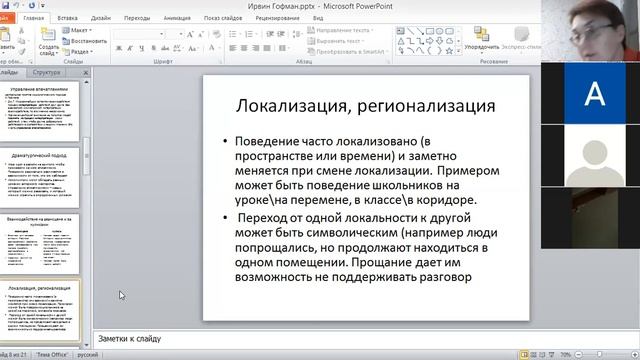Open the Change Case Aa dropdown
This screenshot has width=640, height=360.
click(193, 48)
